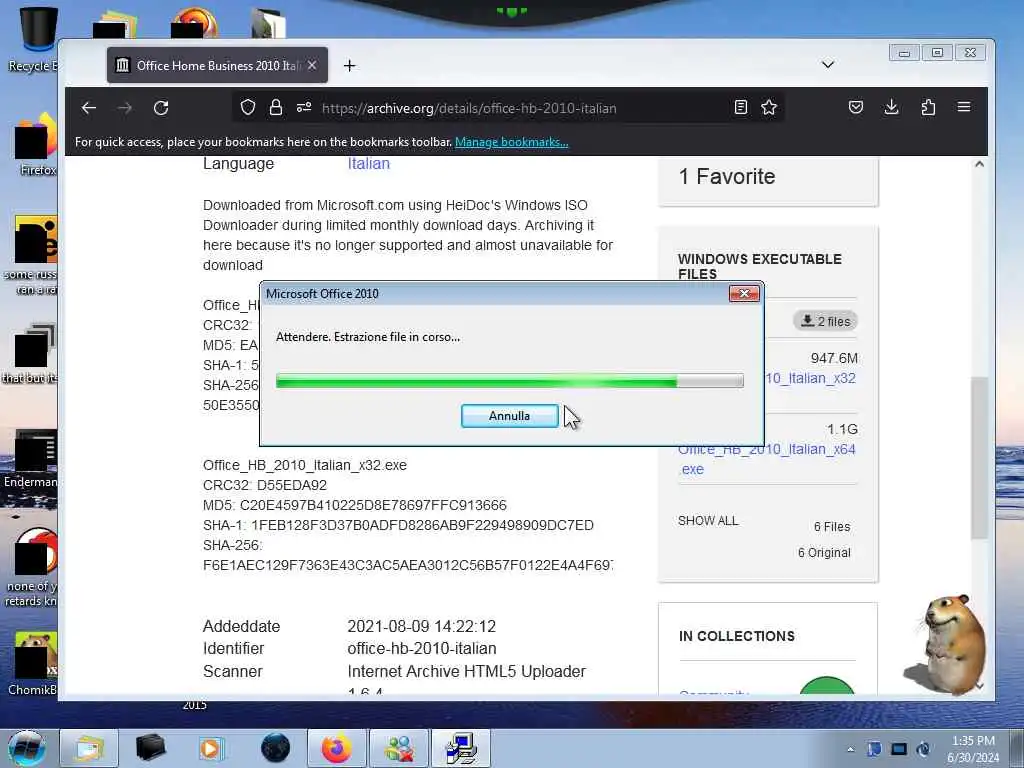Select the Firefox desktop shortcut
The height and width of the screenshot is (768, 1024).
pos(37,145)
